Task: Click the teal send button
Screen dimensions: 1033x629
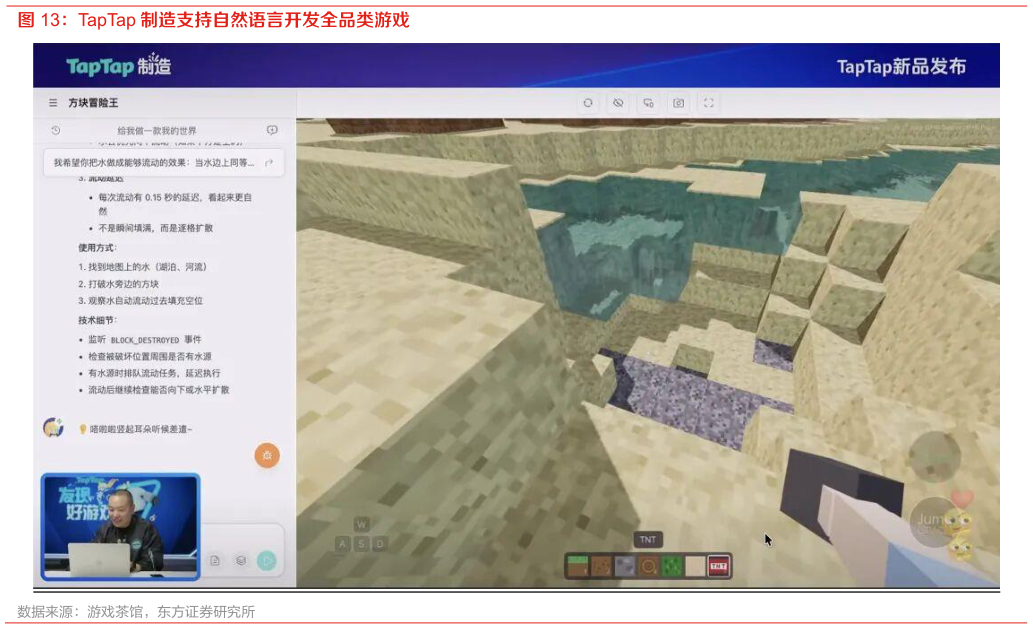Action: 267,561
